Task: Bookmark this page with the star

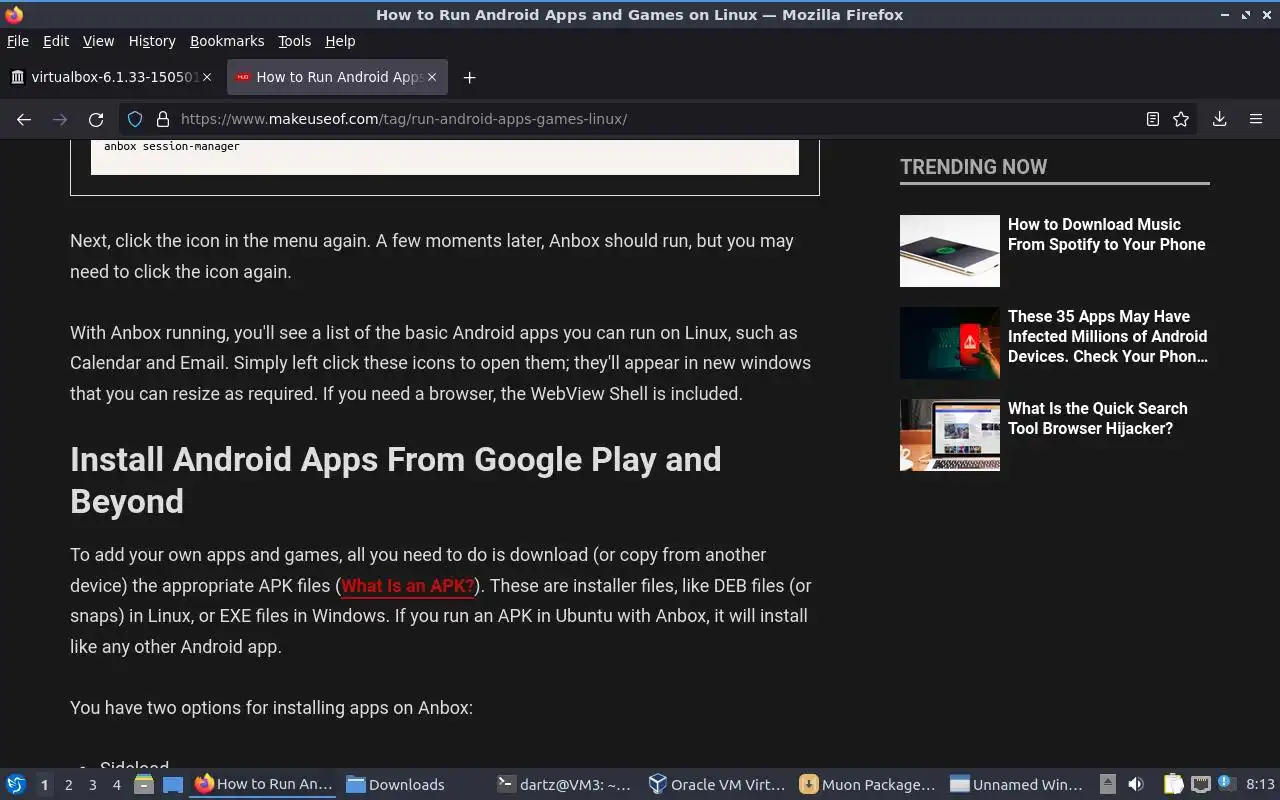Action: click(1181, 119)
